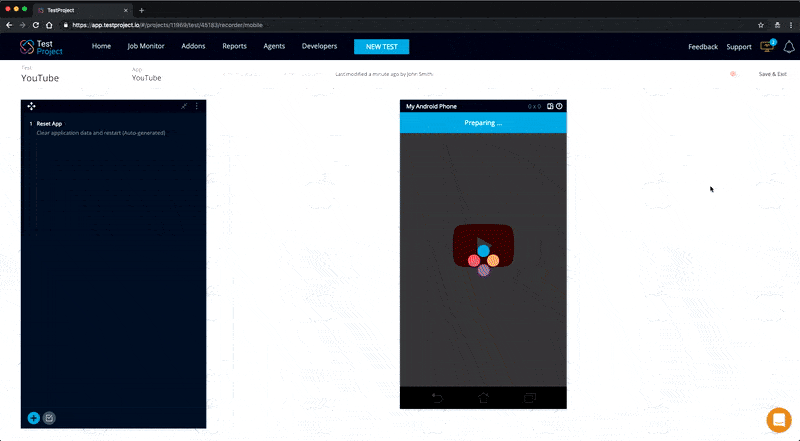
Task: Click the pin icon on steps panel
Action: [184, 106]
